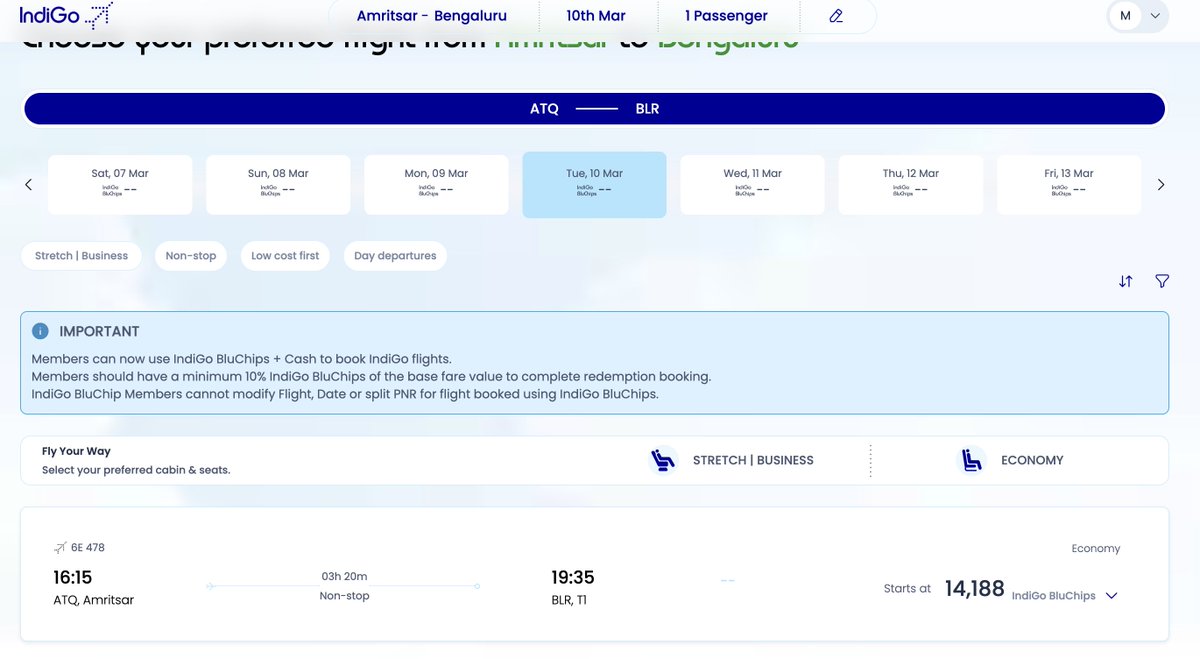Image resolution: width=1200 pixels, height=659 pixels.
Task: Click the ATQ — BLR route bar
Action: [594, 109]
